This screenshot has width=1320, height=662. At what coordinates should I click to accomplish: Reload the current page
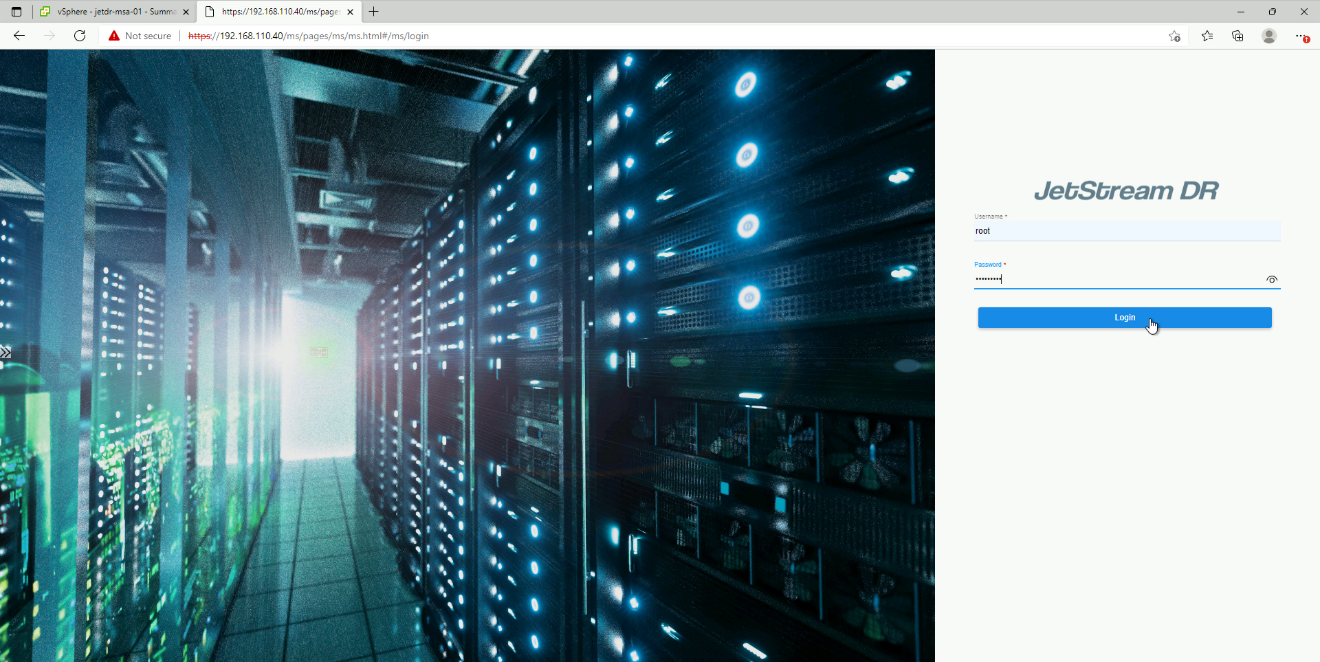click(x=80, y=36)
